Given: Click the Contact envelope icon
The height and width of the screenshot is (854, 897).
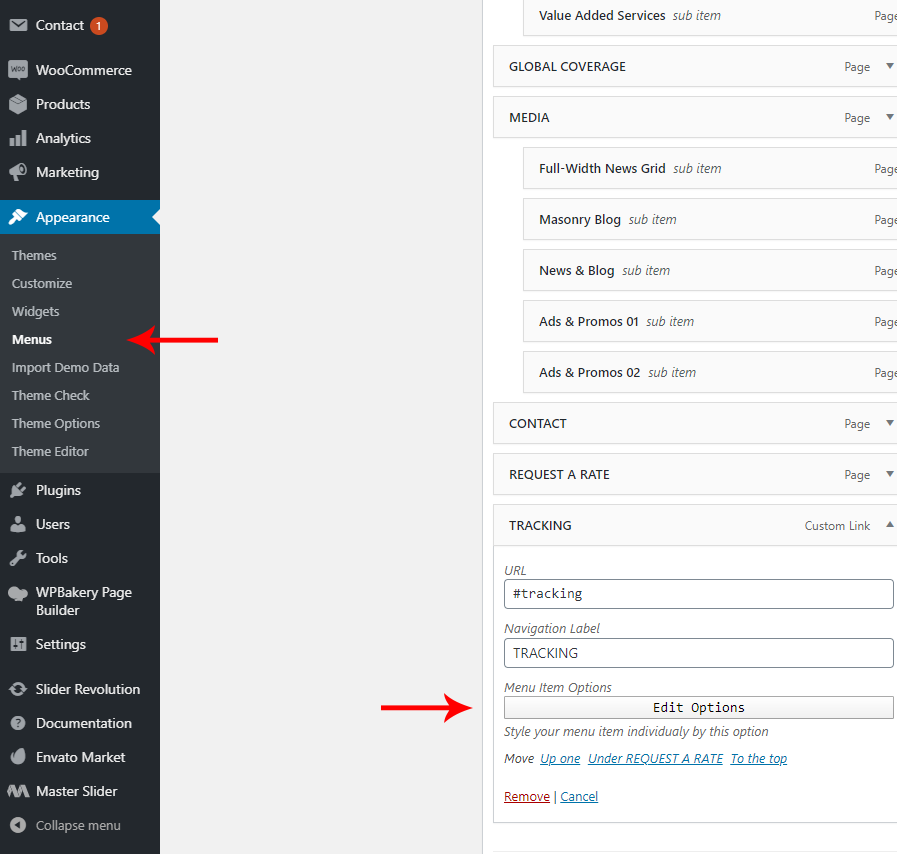Looking at the screenshot, I should [x=18, y=25].
